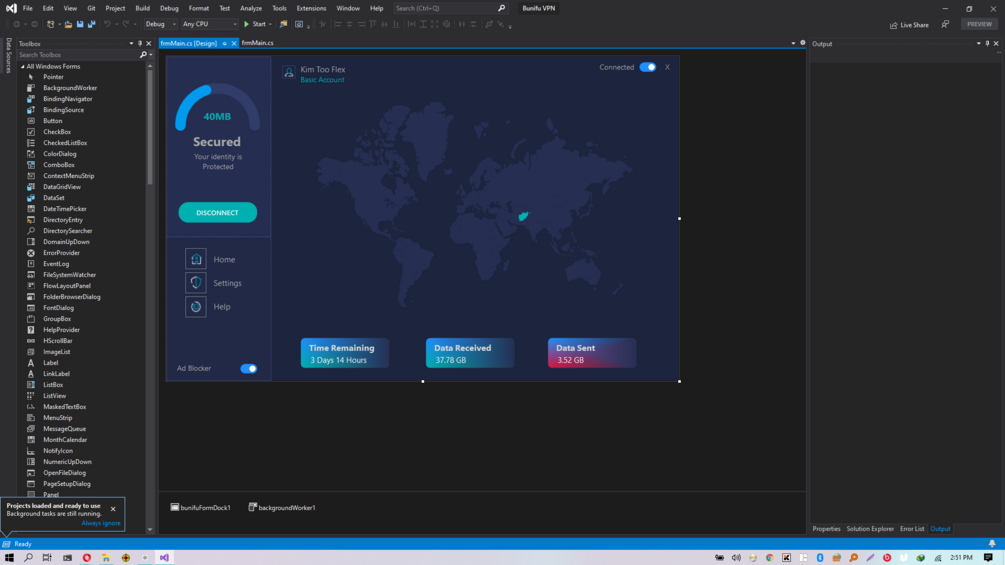Click the Data Received gradient card
This screenshot has width=1005, height=565.
[470, 353]
